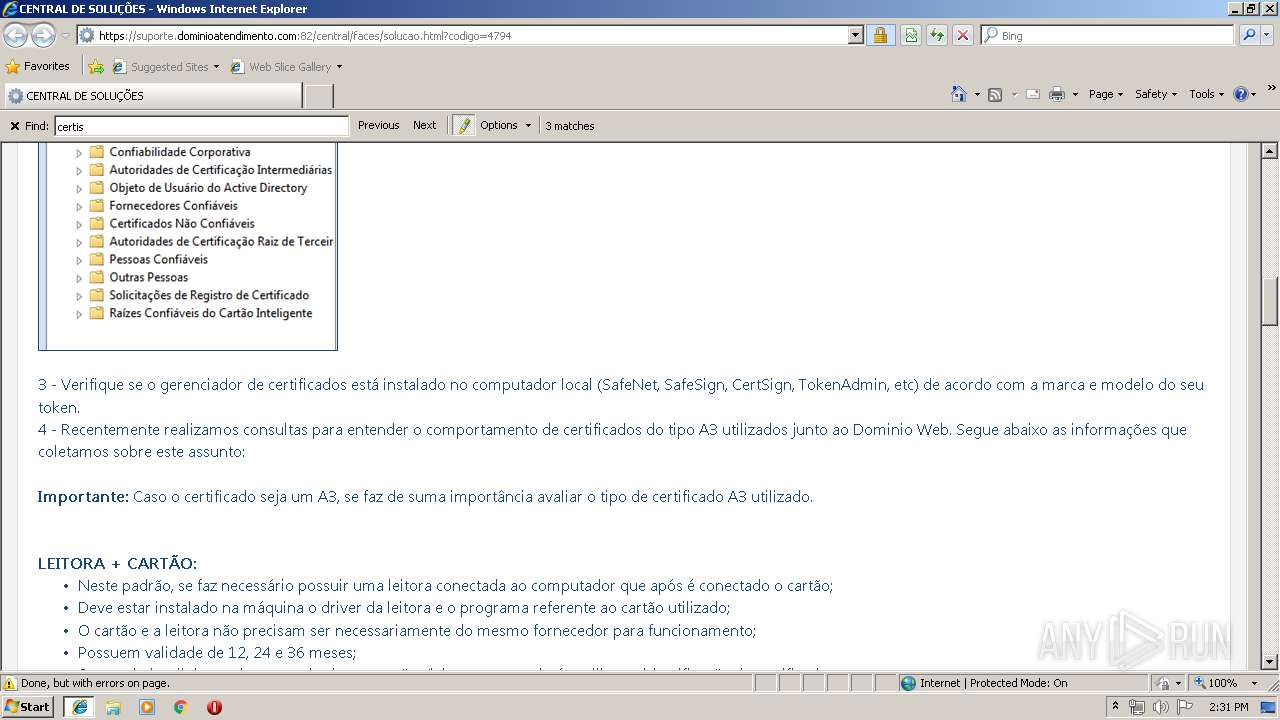Open the Suggested Sites link
Image resolution: width=1280 pixels, height=720 pixels.
click(x=166, y=67)
